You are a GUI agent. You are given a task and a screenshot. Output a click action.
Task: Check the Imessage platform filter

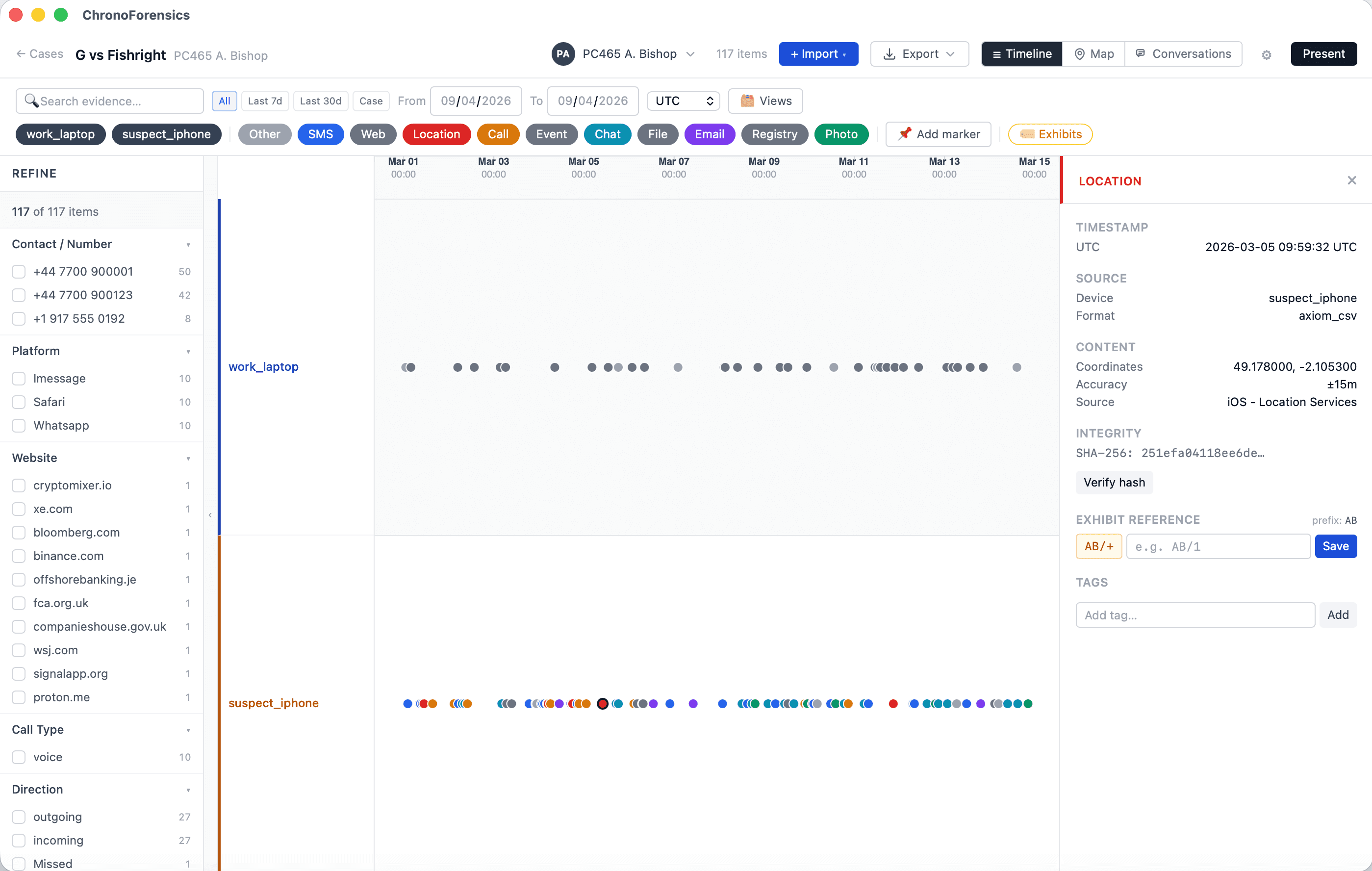tap(19, 379)
